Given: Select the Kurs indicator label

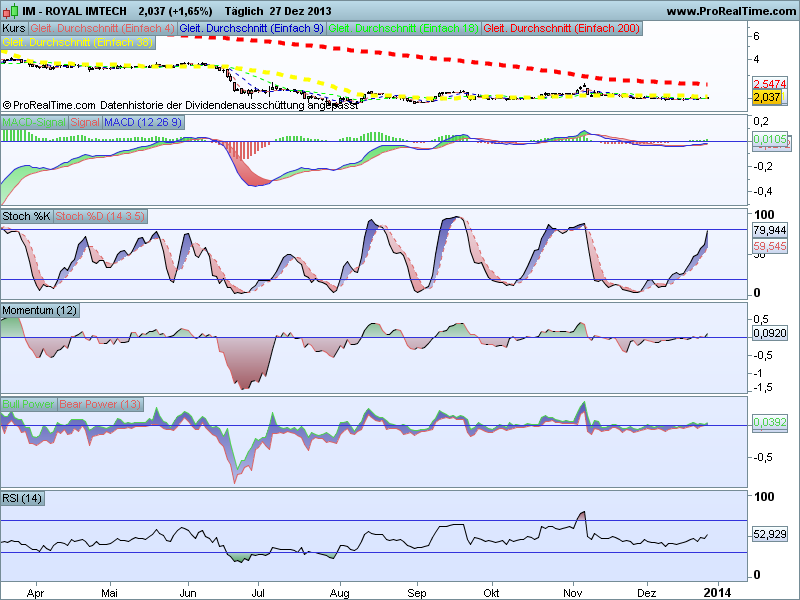Looking at the screenshot, I should 14,29.
